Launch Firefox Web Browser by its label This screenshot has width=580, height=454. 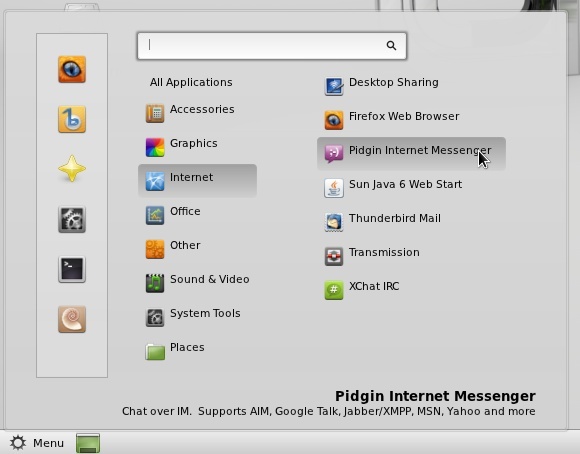[404, 116]
